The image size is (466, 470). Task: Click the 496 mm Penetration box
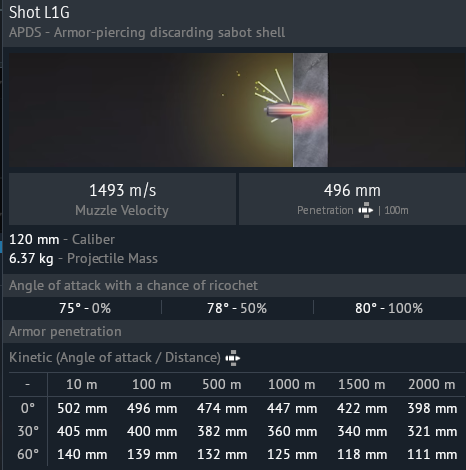[352, 199]
